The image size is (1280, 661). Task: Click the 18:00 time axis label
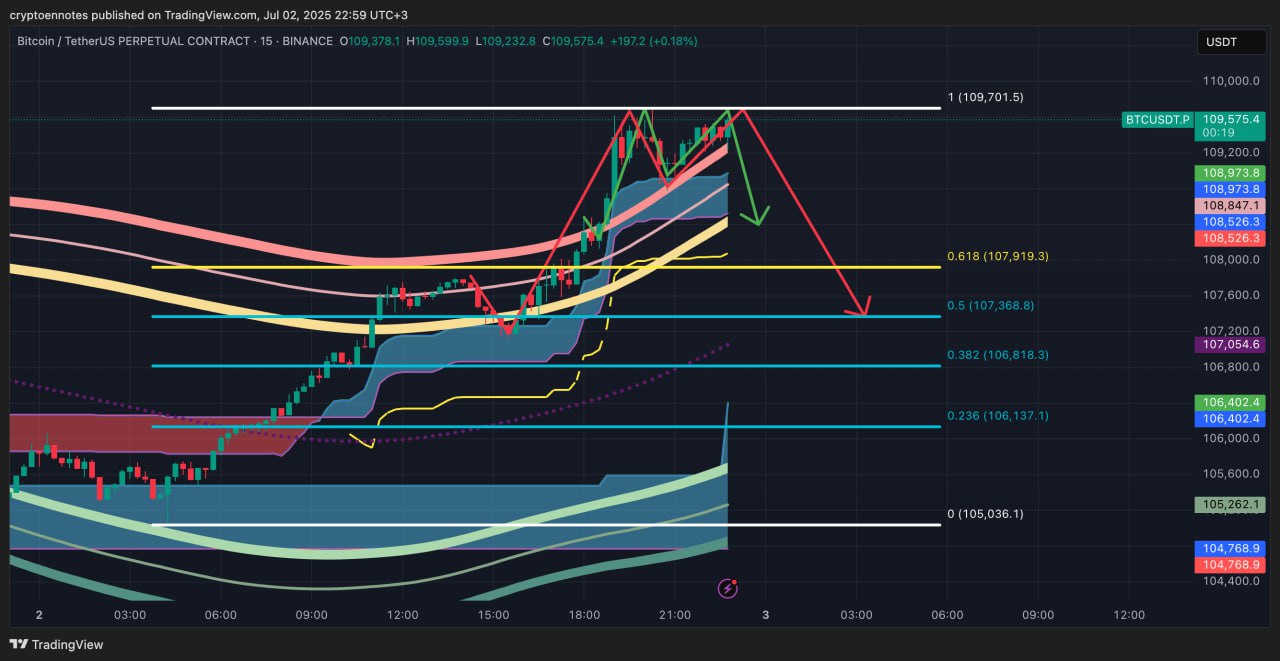584,614
